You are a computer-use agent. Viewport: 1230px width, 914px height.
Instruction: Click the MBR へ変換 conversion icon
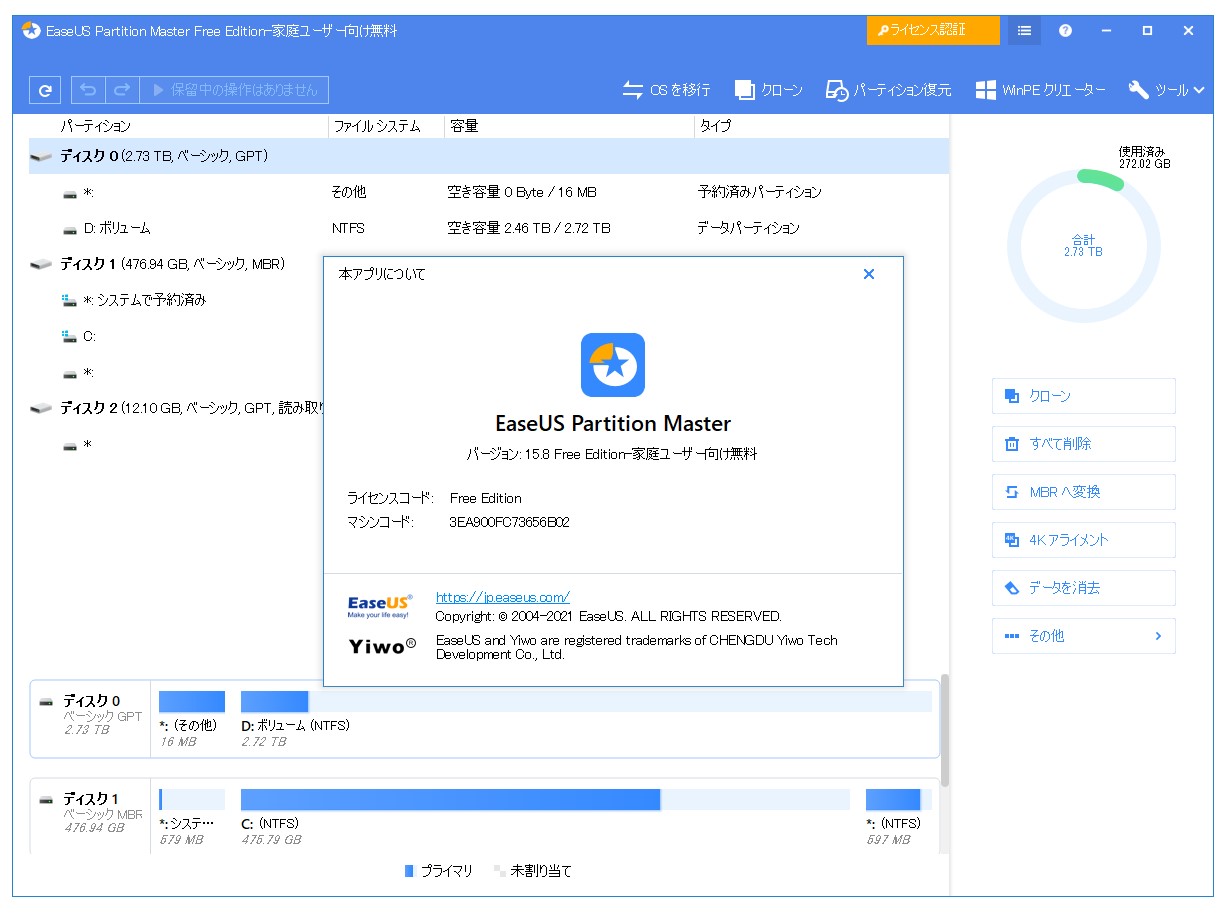point(1012,492)
